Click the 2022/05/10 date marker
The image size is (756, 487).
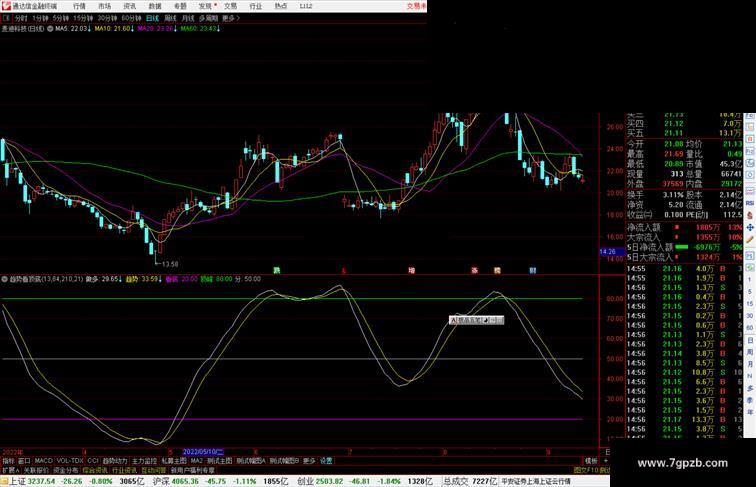point(203,452)
